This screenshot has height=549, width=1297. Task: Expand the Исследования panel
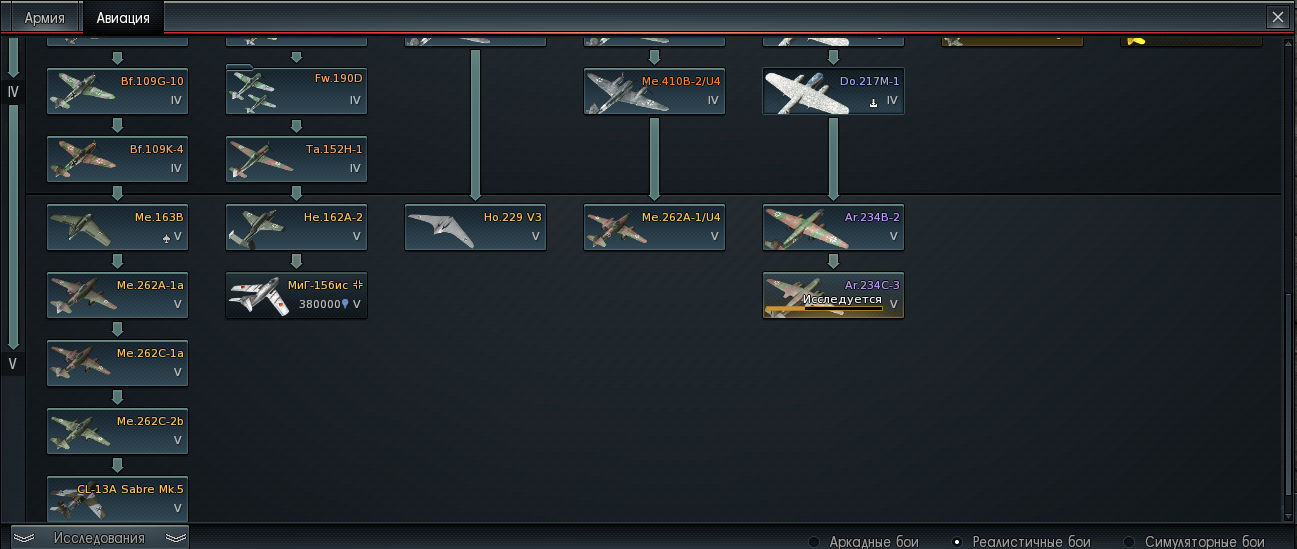click(99, 538)
